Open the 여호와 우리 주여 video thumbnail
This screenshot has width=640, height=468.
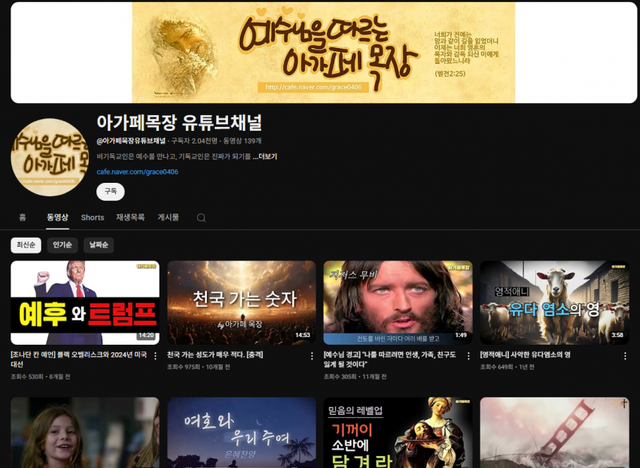click(x=241, y=432)
